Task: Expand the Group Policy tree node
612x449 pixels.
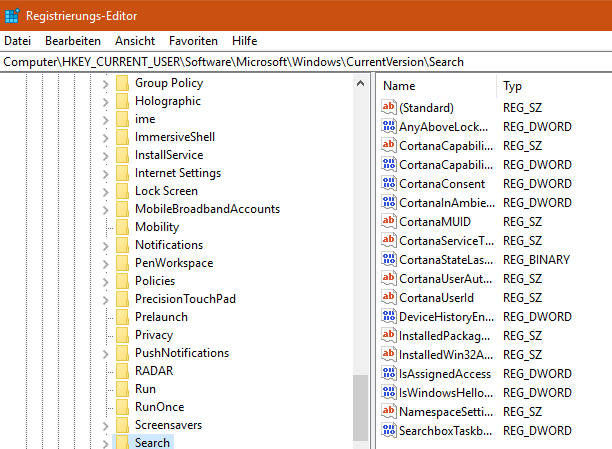Action: [106, 83]
